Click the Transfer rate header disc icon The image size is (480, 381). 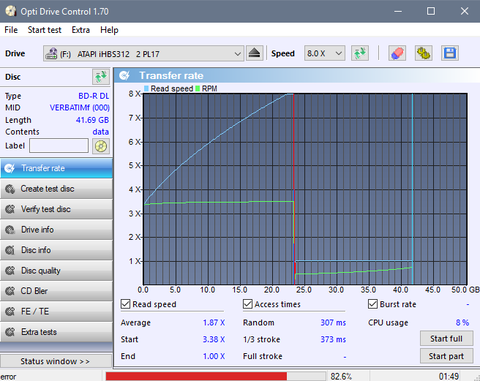click(x=125, y=76)
